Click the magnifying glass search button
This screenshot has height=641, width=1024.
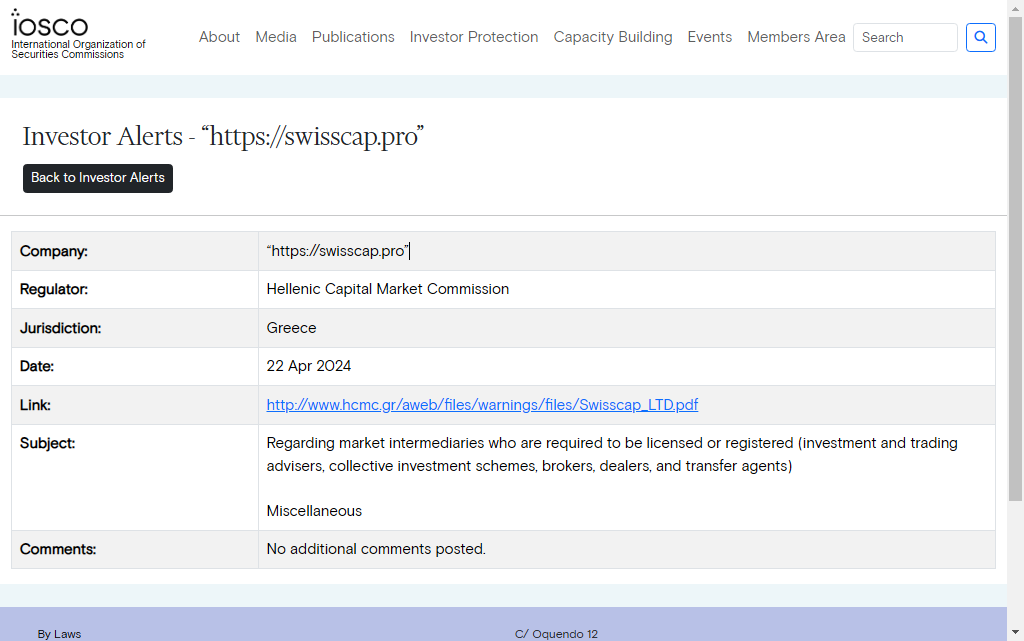(980, 37)
